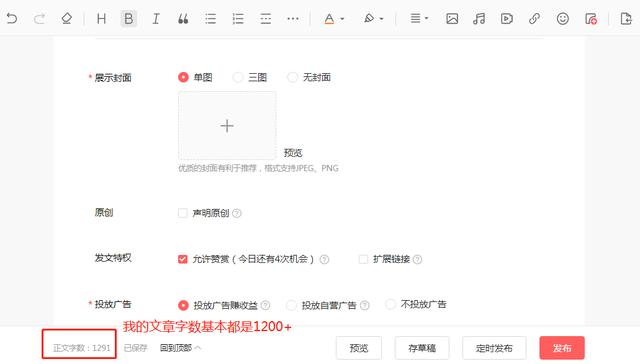Viewport: 640px width, 364px height.
Task: Insert a hyperlink
Action: click(x=534, y=18)
